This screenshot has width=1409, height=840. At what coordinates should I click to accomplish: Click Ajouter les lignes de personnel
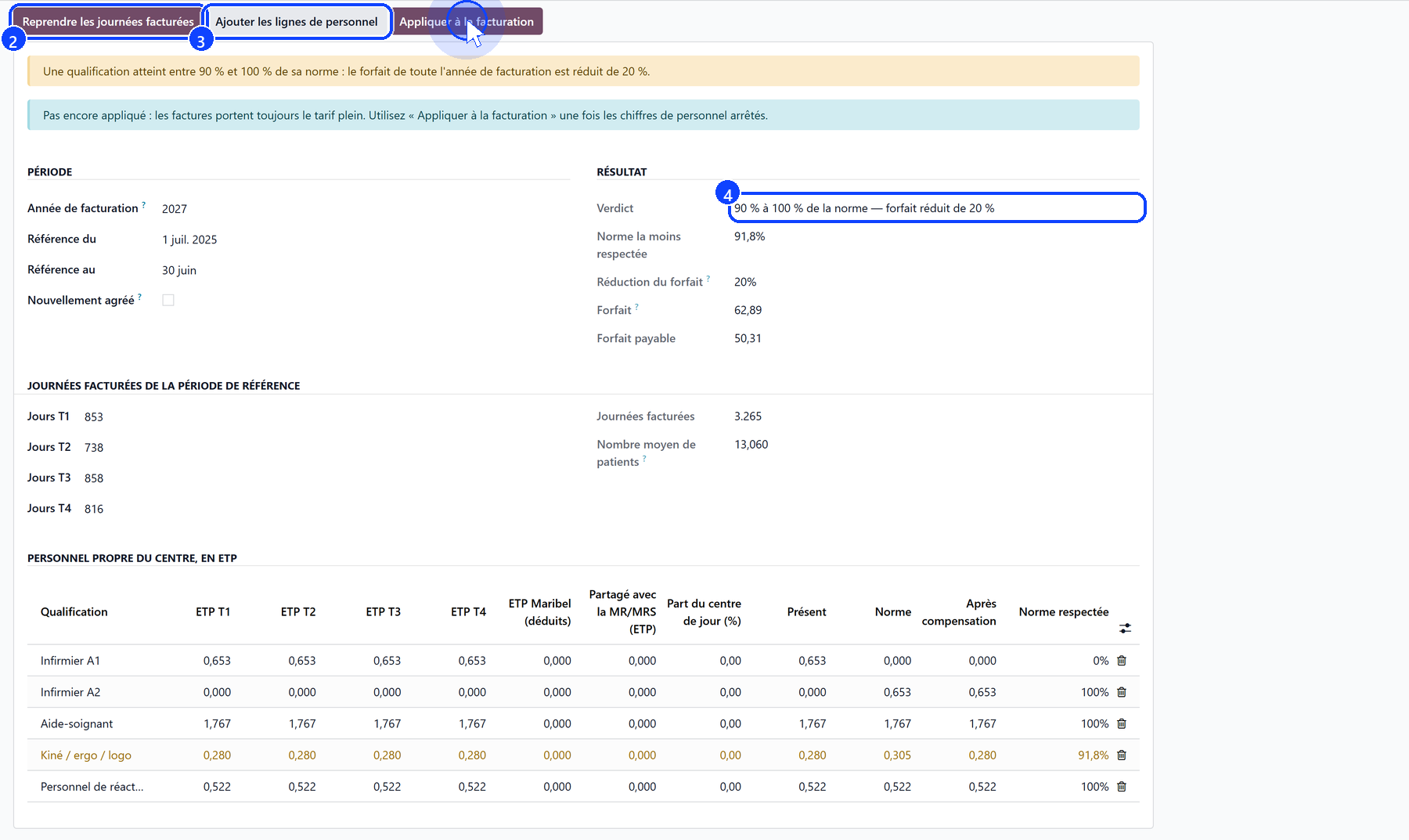pyautogui.click(x=297, y=22)
